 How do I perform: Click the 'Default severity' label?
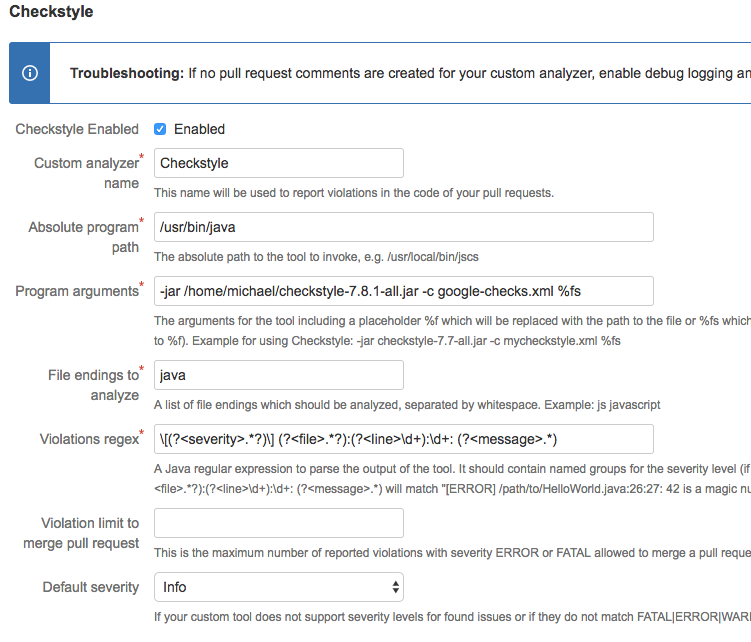tap(91, 587)
